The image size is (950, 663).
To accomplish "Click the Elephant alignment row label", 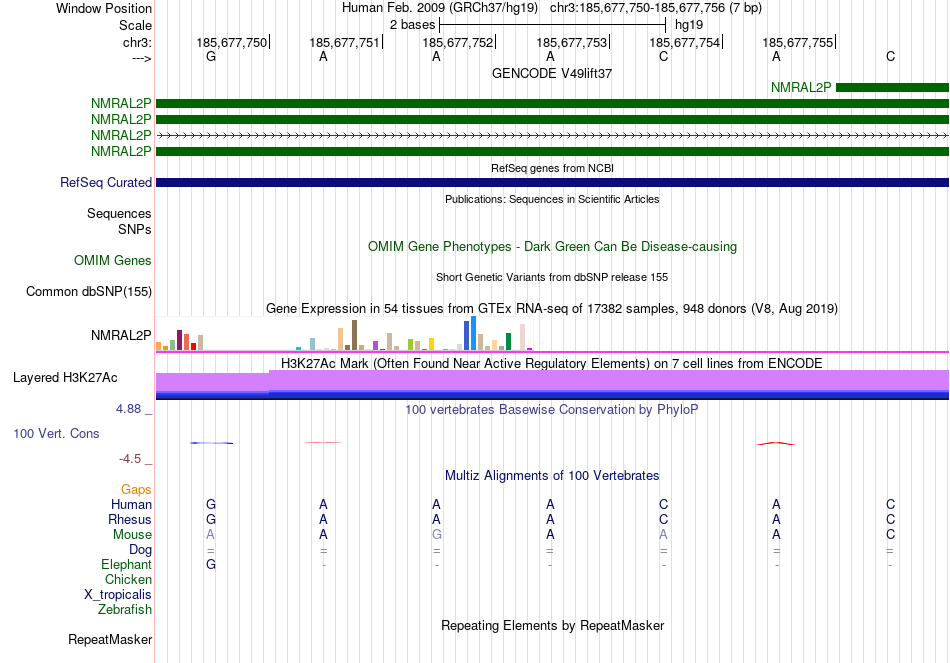I will [x=126, y=564].
